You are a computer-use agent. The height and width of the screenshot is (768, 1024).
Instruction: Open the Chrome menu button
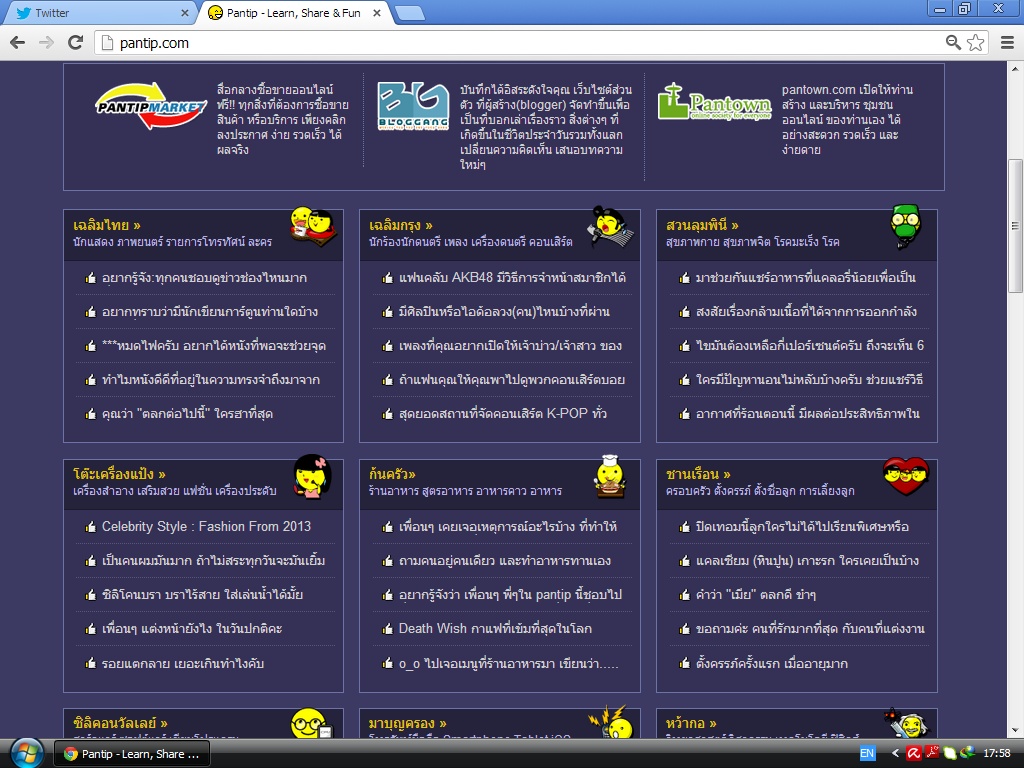point(1008,43)
